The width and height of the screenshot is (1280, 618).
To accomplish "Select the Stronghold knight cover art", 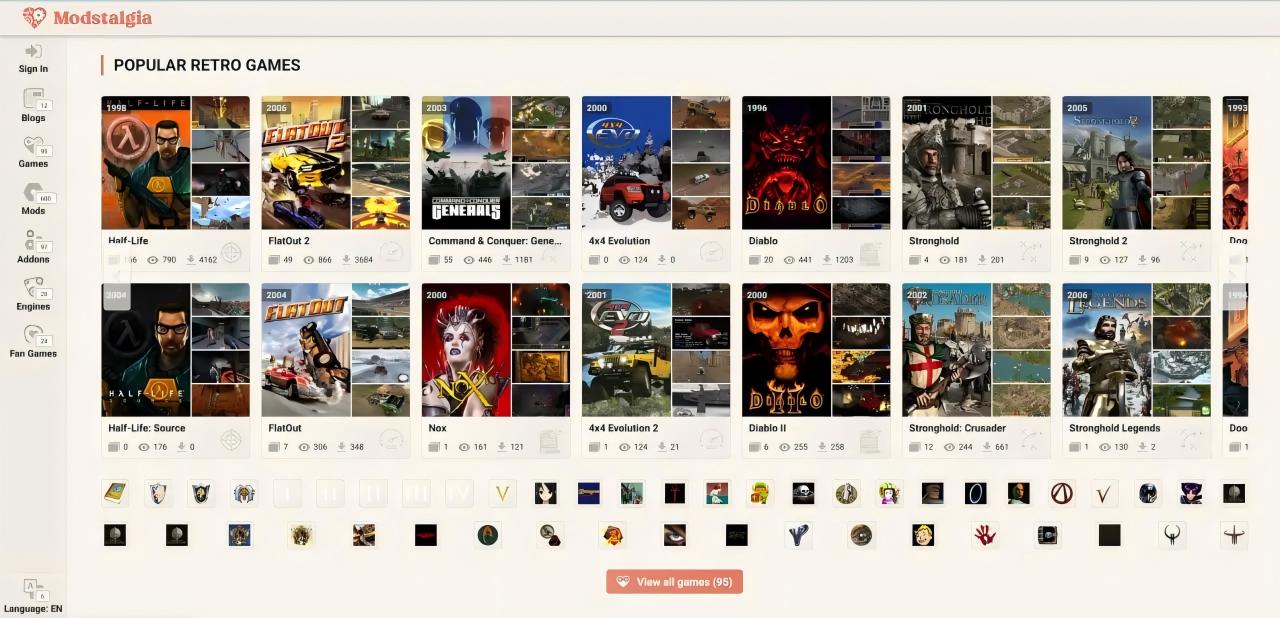I will click(946, 163).
